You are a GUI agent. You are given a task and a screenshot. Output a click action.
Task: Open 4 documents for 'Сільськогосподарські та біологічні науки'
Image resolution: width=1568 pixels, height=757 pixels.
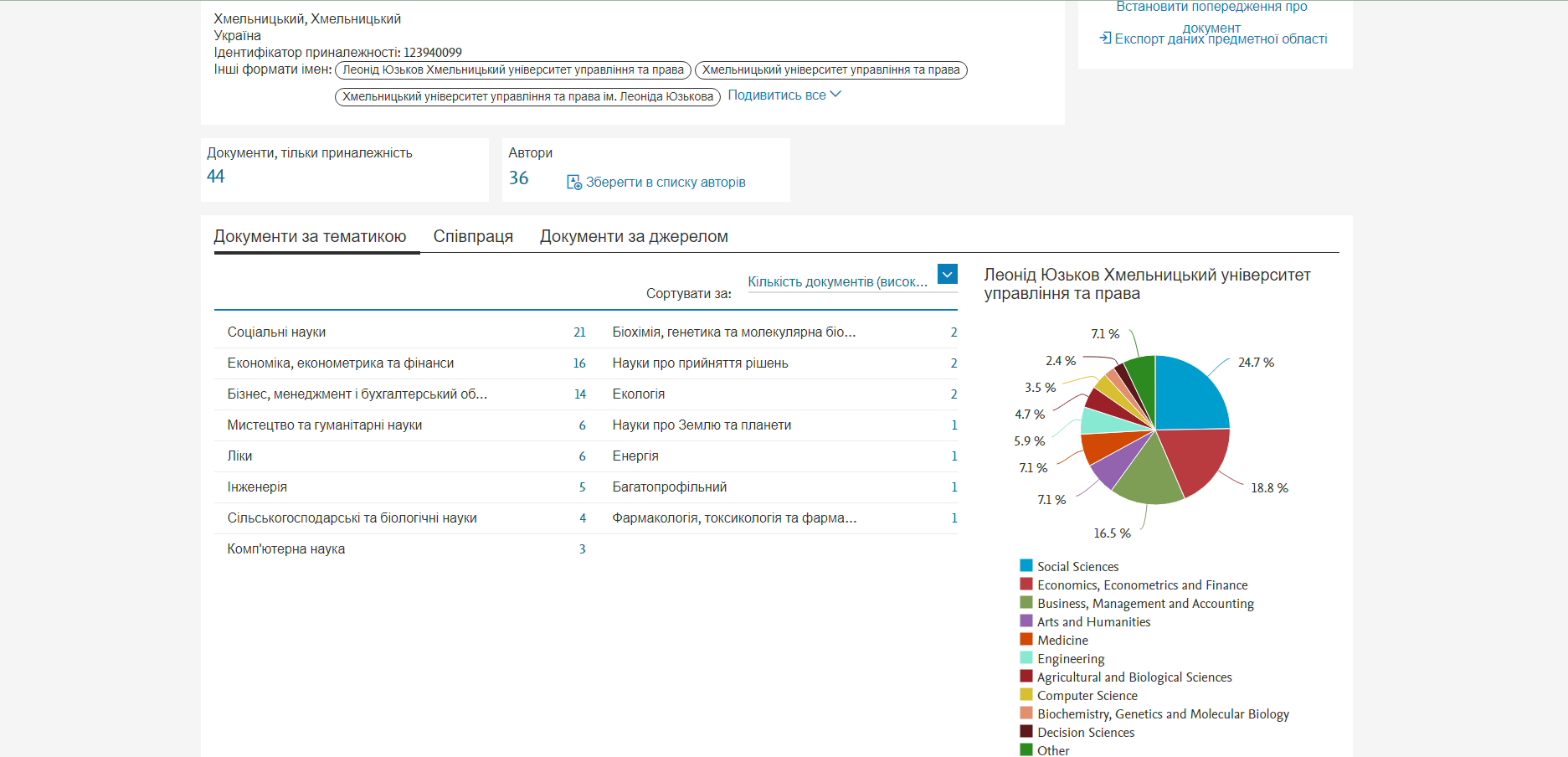click(583, 518)
